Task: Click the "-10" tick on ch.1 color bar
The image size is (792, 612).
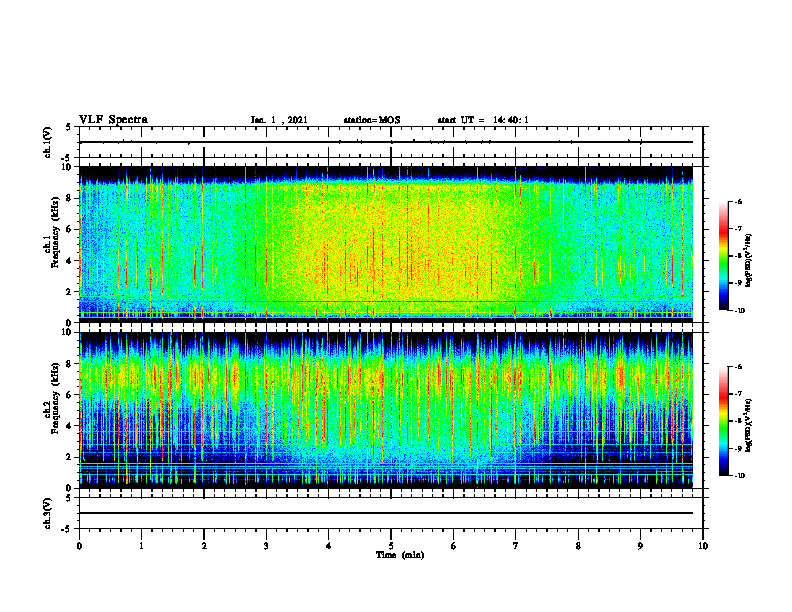Action: click(x=739, y=311)
